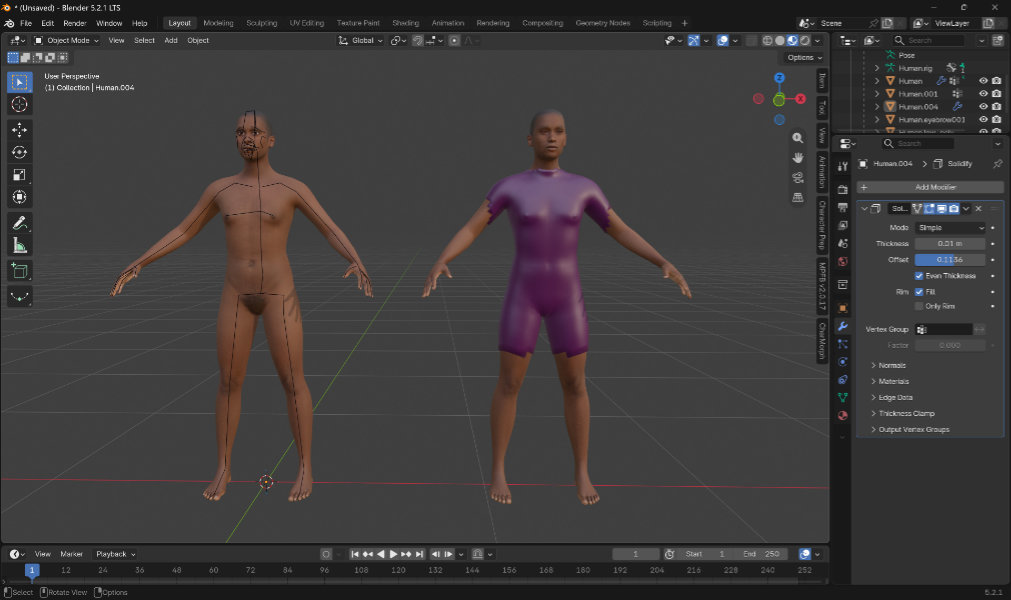Hide Human.004 in viewport via eye icon
Screen dimensions: 1011x600
pyautogui.click(x=983, y=106)
